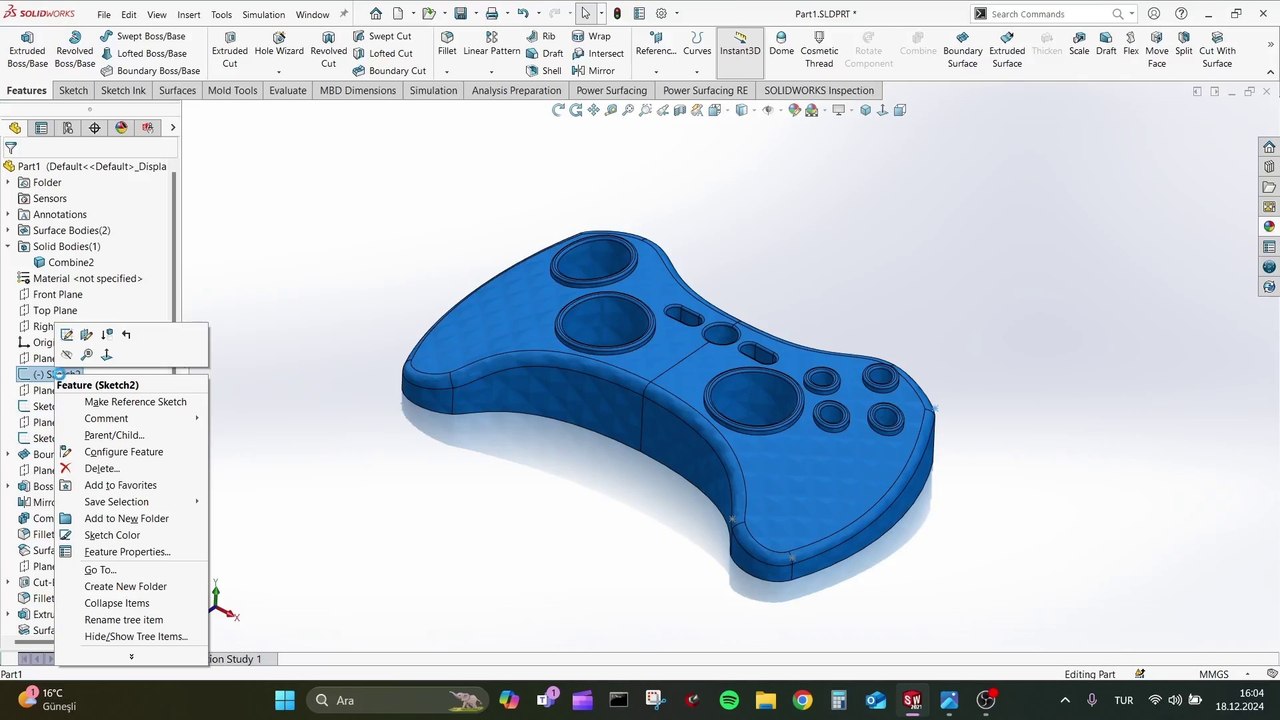Image resolution: width=1280 pixels, height=720 pixels.
Task: Switch to the Evaluate tab
Action: coord(287,90)
